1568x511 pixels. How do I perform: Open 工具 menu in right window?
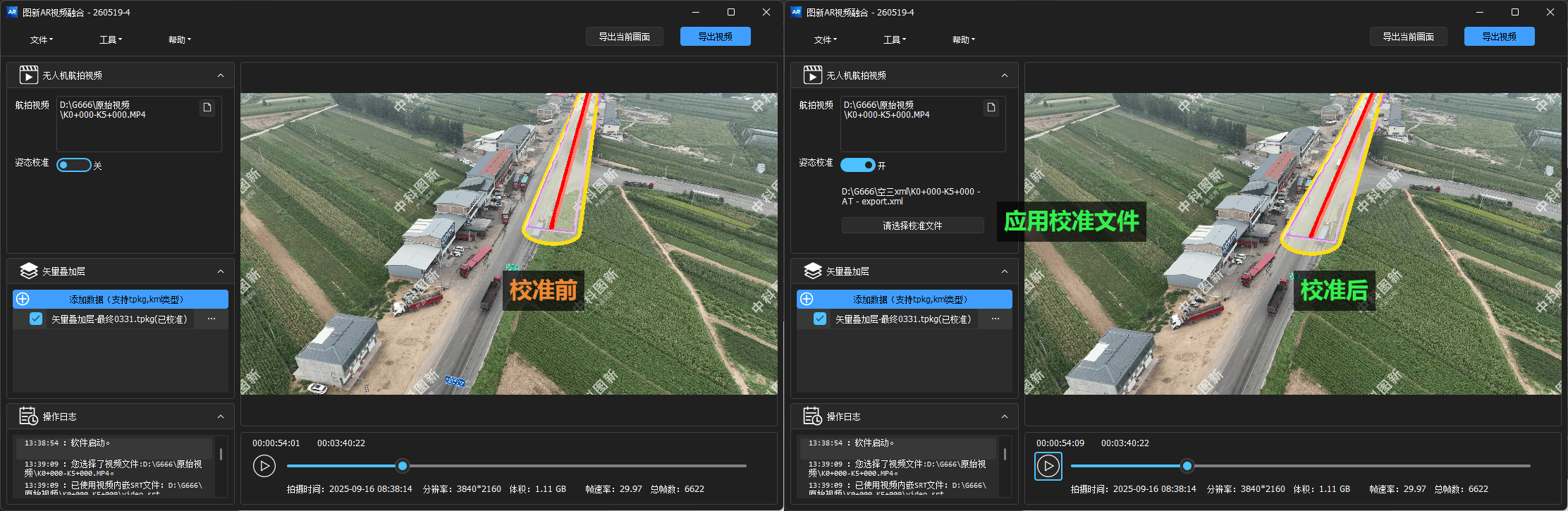point(895,40)
